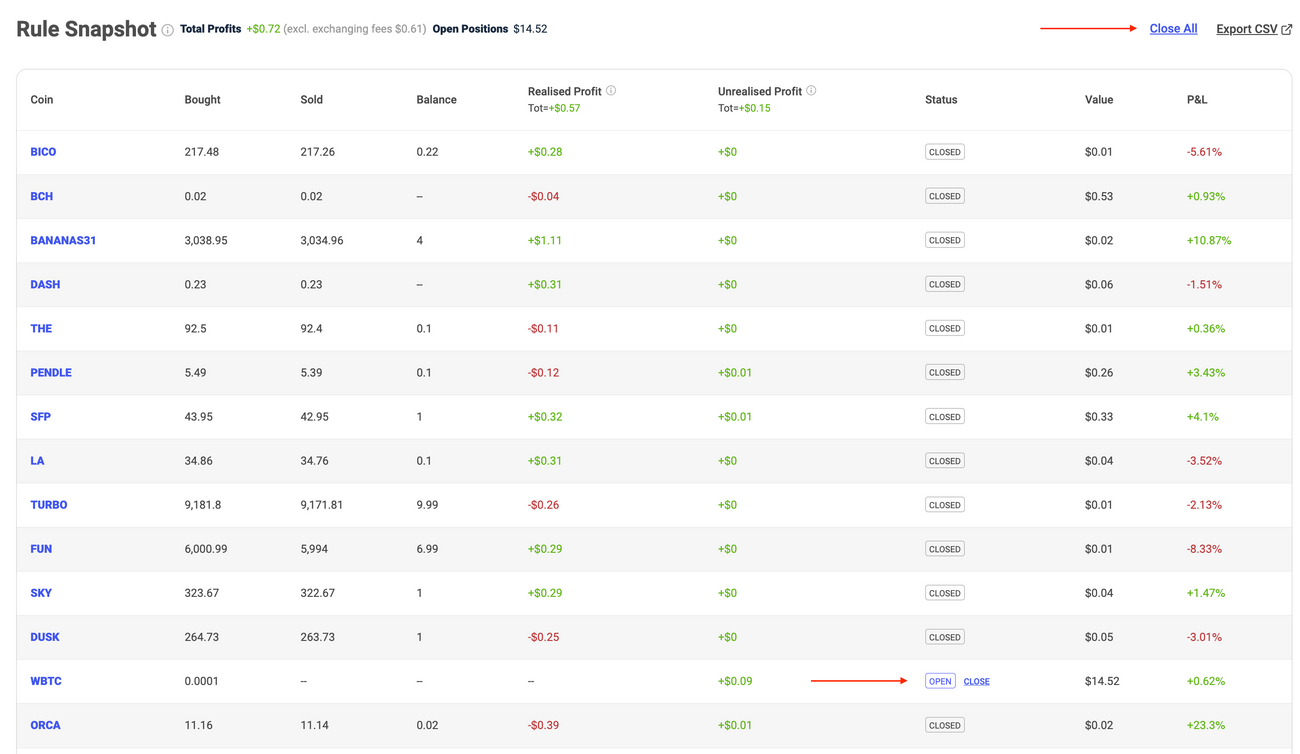
Task: Select the FUN coin link
Action: [41, 548]
